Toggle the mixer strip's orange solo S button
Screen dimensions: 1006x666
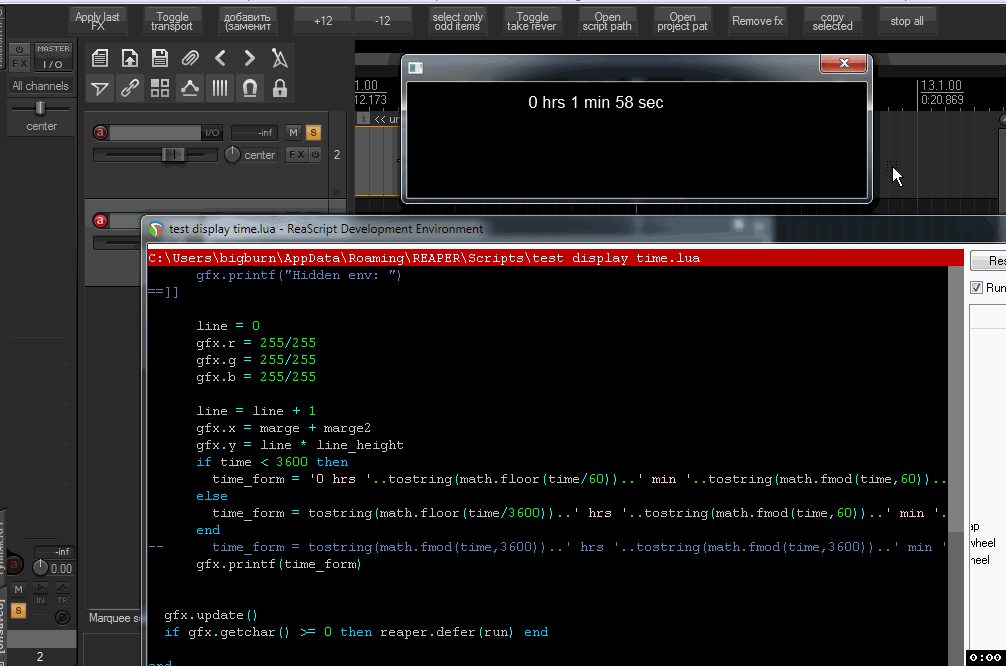18,611
